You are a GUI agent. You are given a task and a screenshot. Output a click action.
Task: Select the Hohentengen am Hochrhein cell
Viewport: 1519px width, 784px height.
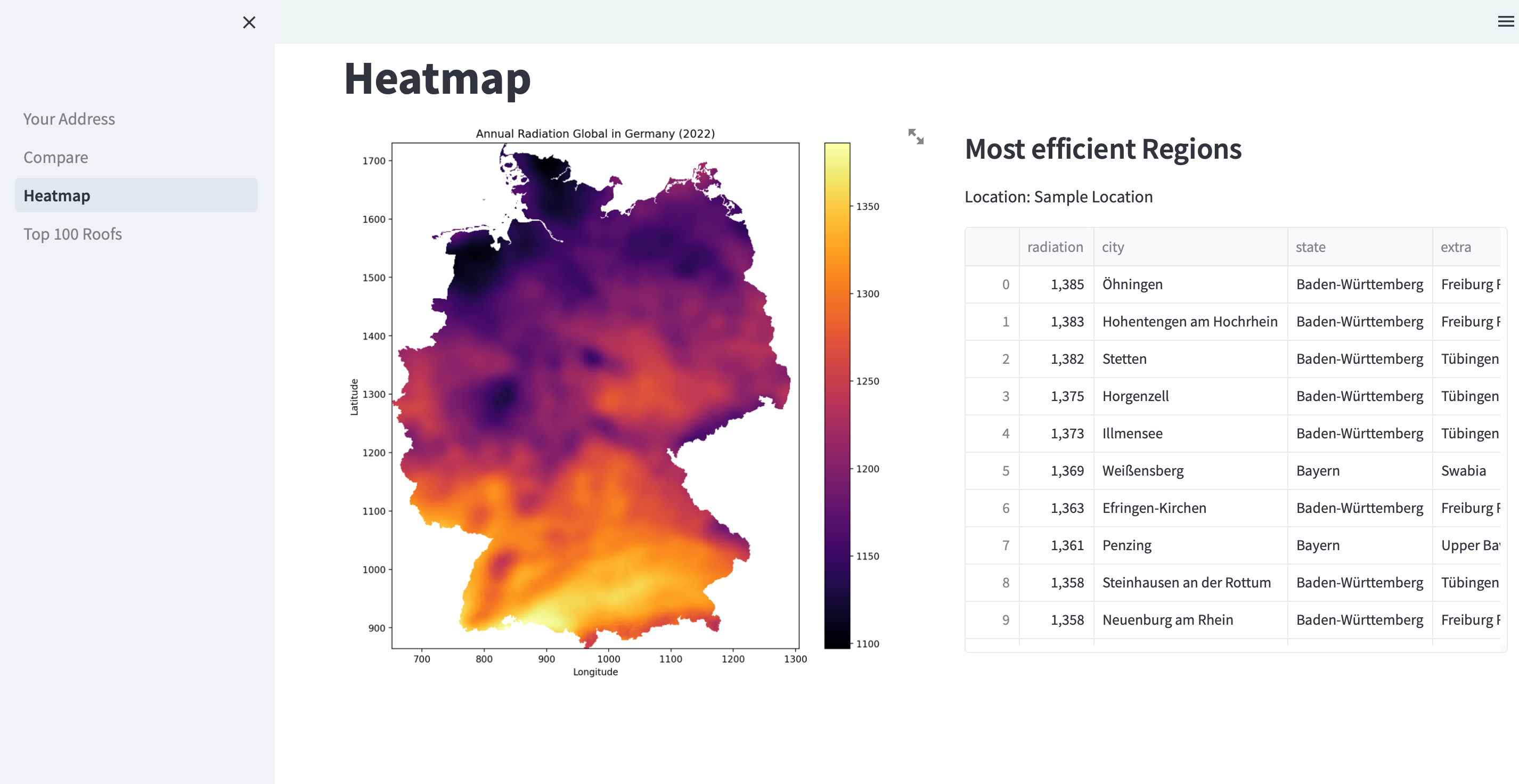coord(1189,321)
